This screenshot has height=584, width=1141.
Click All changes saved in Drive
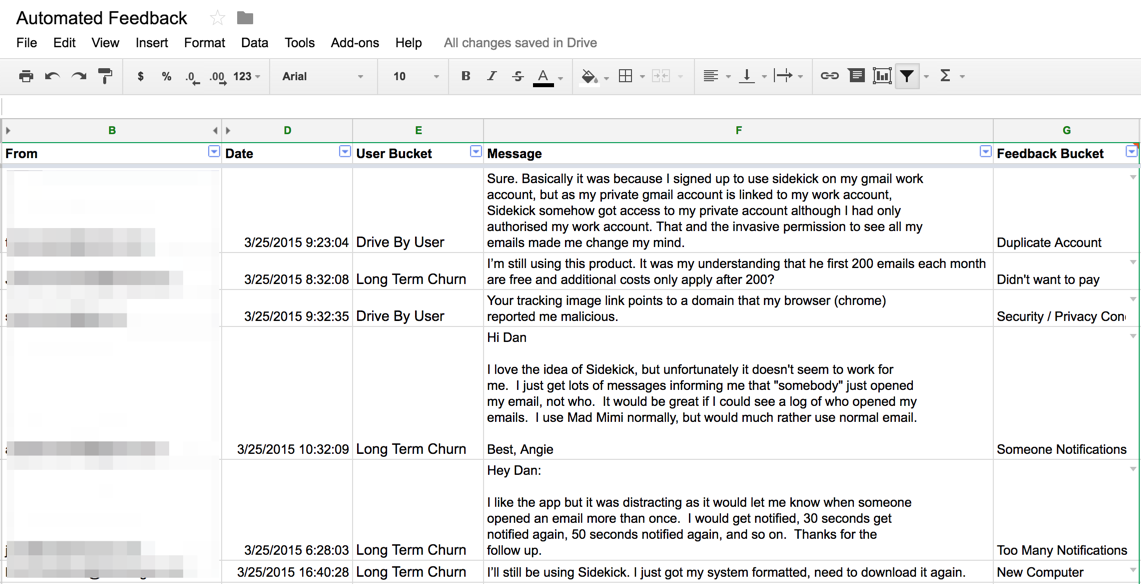click(x=520, y=43)
